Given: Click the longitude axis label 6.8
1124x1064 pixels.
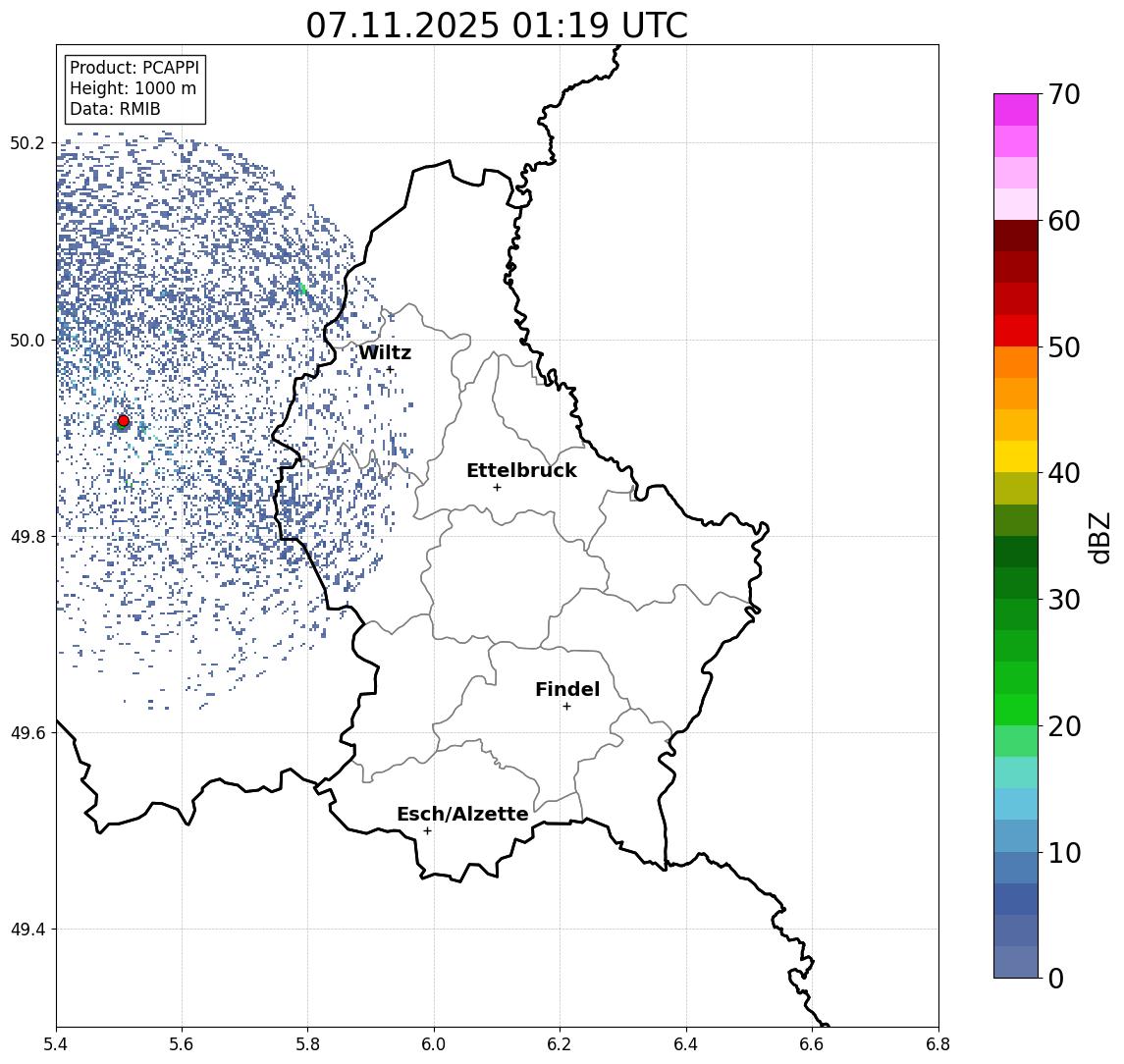Looking at the screenshot, I should pos(938,1044).
